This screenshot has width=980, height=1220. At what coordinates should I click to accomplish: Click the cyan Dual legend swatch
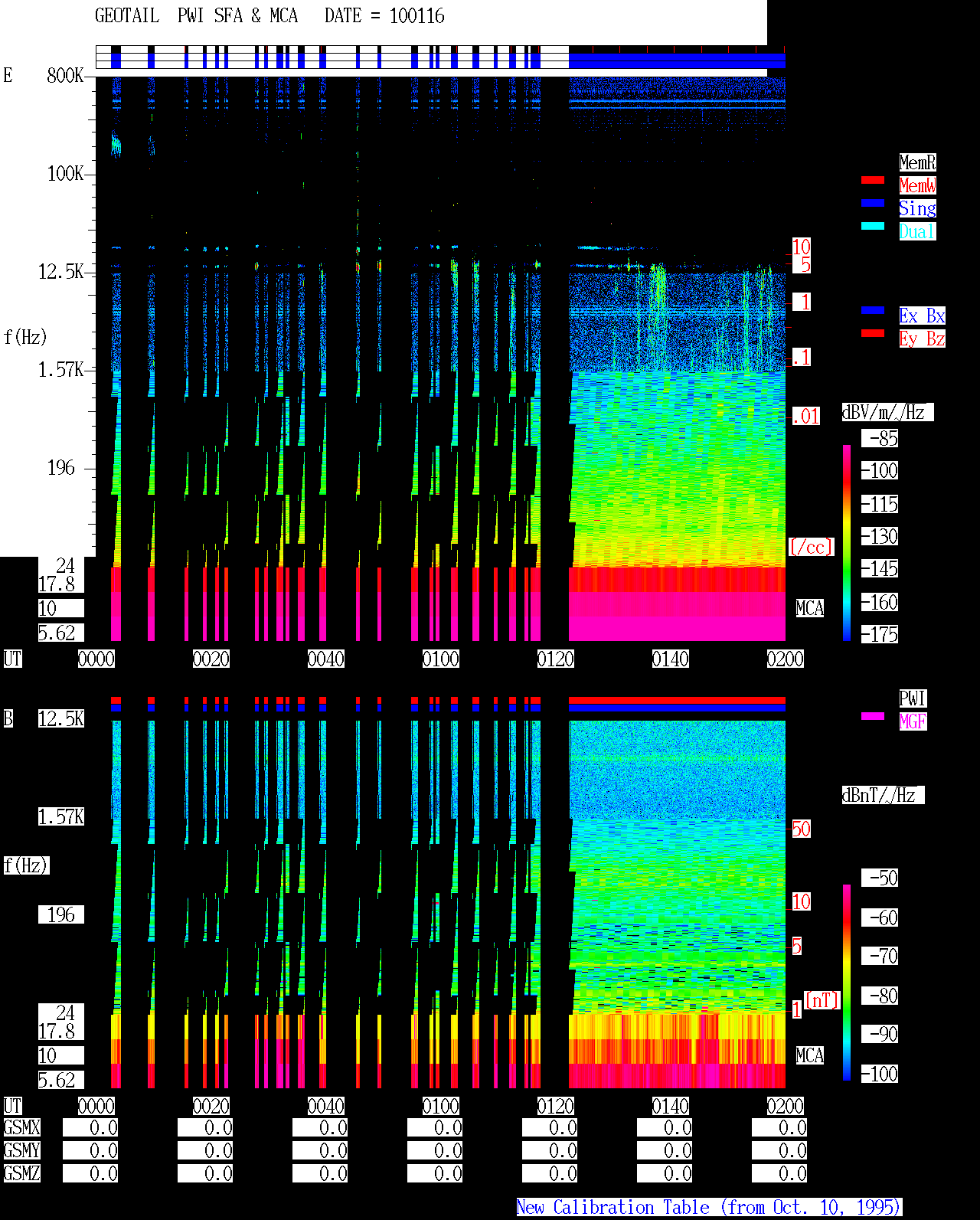[x=873, y=226]
